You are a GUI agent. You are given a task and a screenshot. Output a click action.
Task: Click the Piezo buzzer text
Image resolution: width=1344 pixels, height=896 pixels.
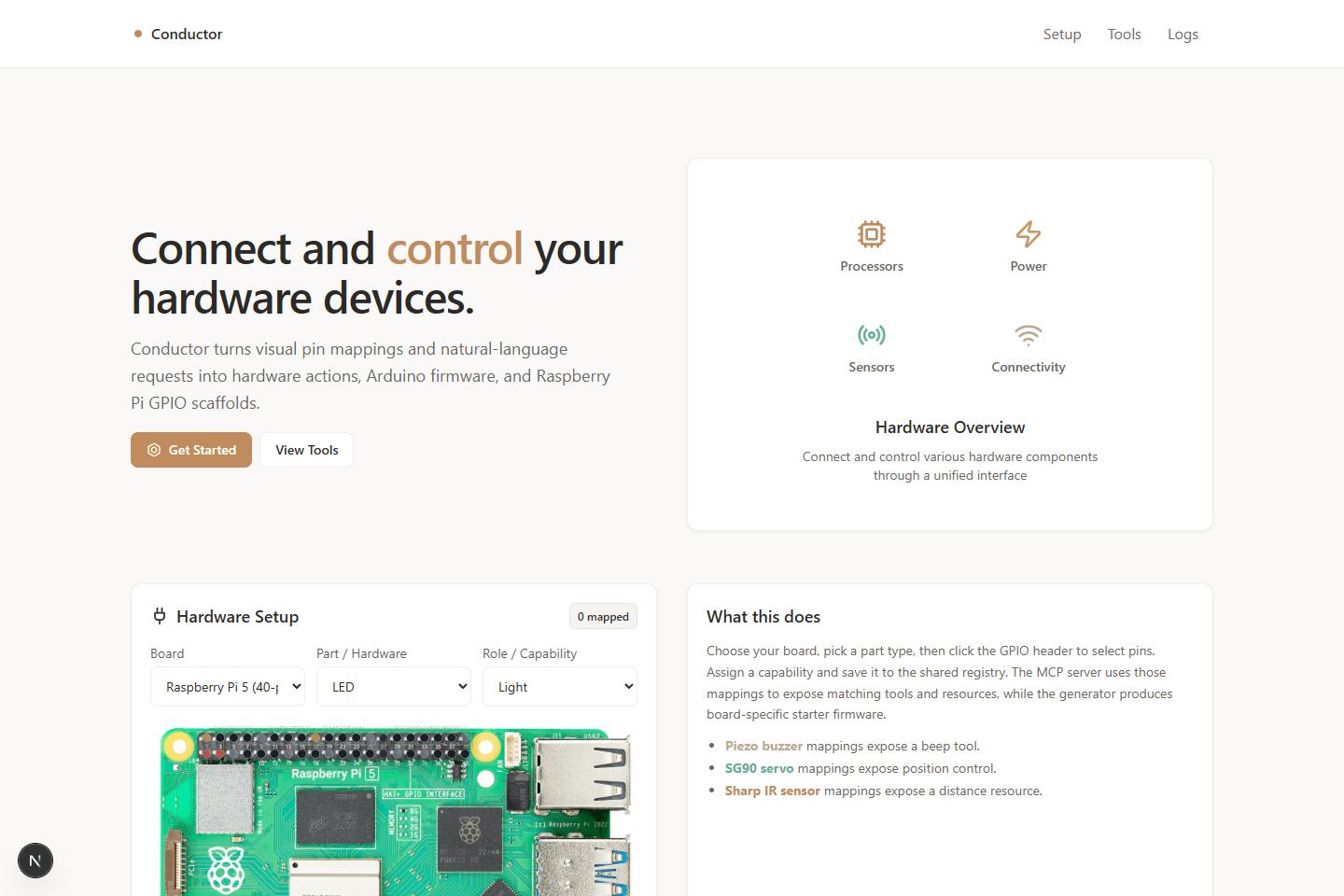click(763, 746)
